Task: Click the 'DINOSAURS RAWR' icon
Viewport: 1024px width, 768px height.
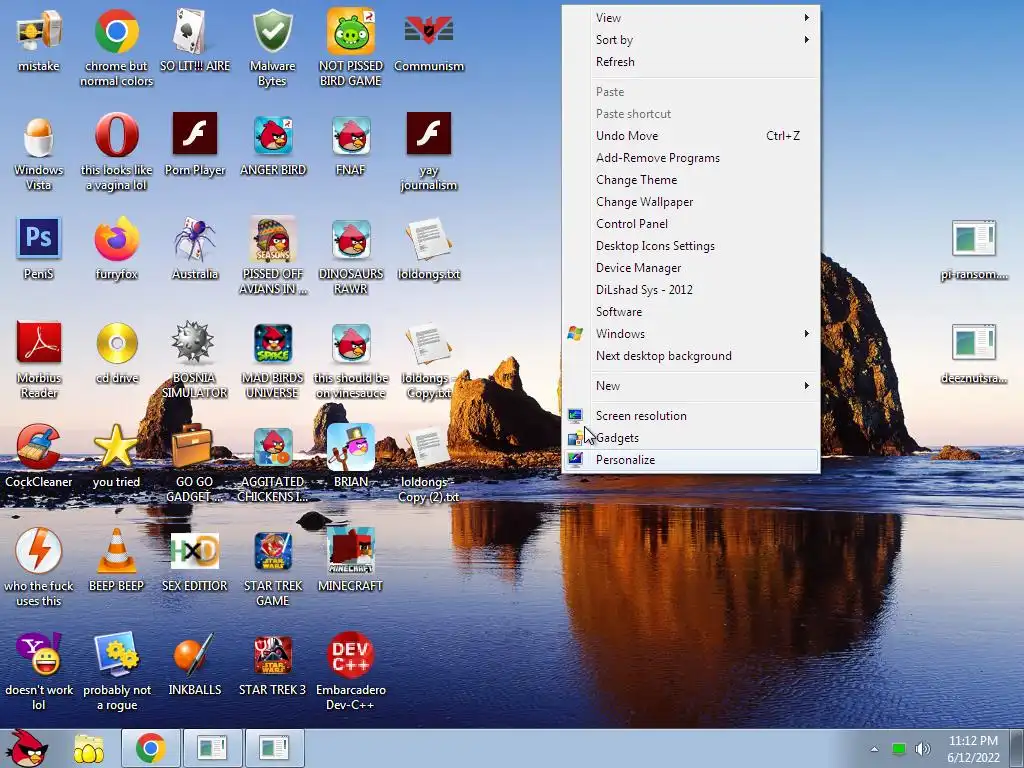Action: click(x=351, y=256)
